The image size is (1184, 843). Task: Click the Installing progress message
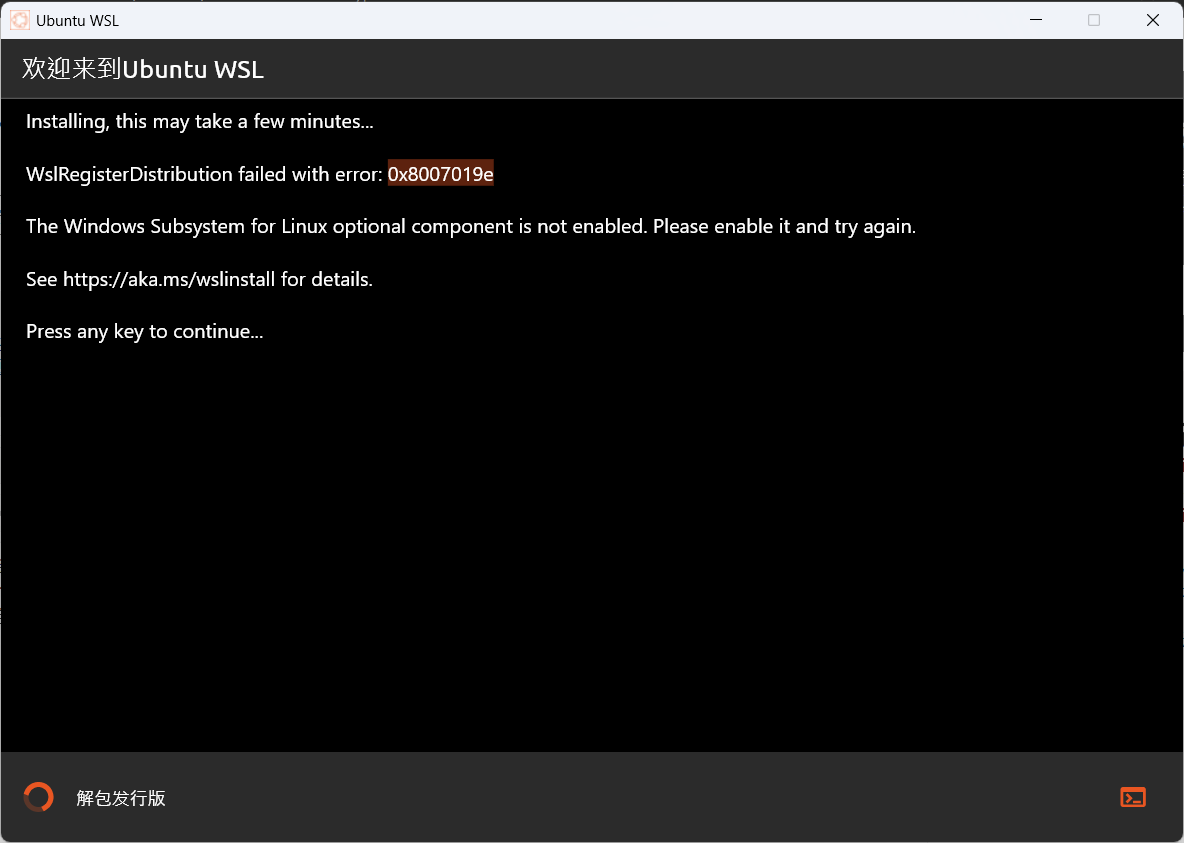coord(199,121)
